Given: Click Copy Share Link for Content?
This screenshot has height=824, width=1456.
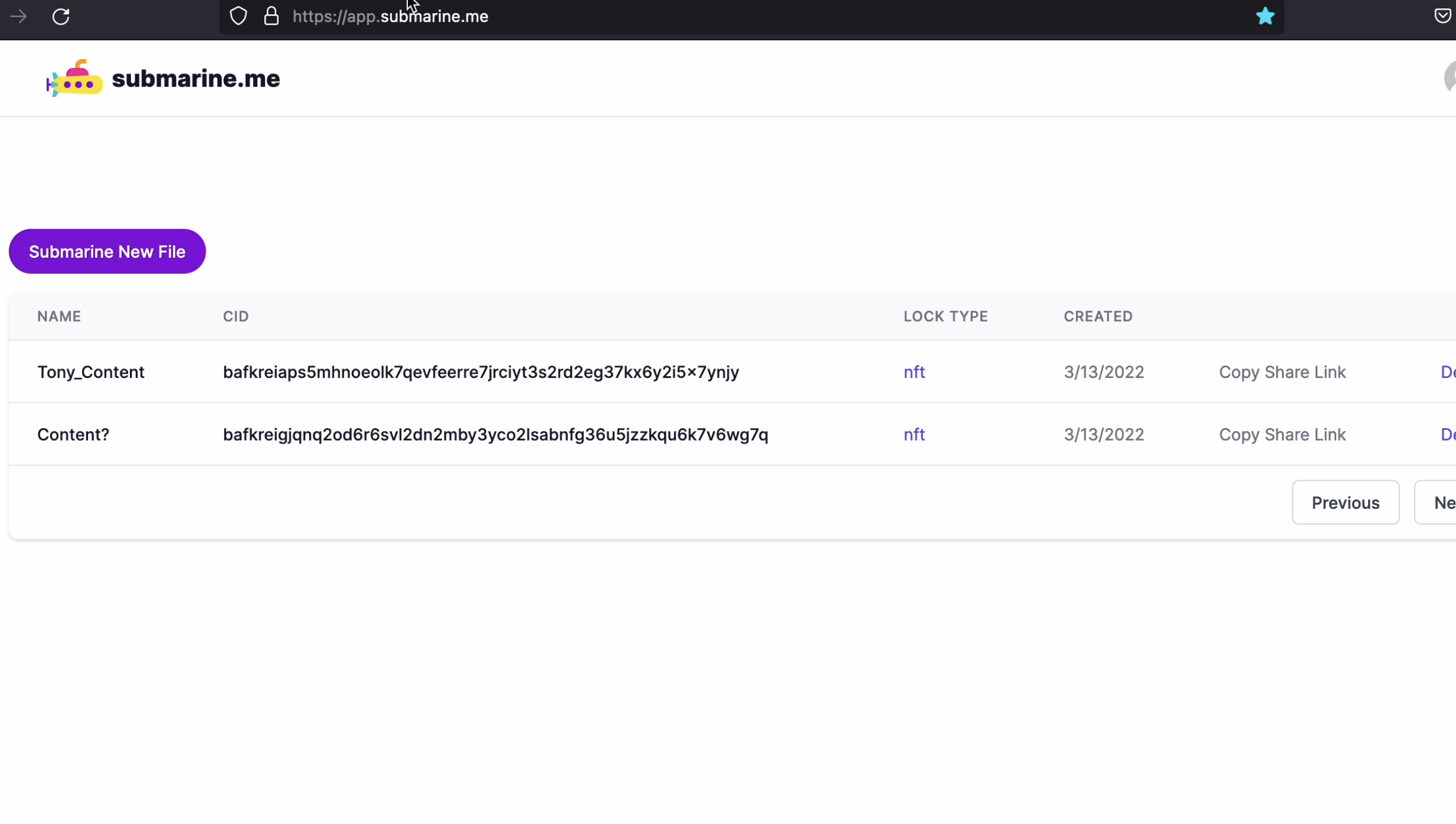Looking at the screenshot, I should click(x=1282, y=434).
